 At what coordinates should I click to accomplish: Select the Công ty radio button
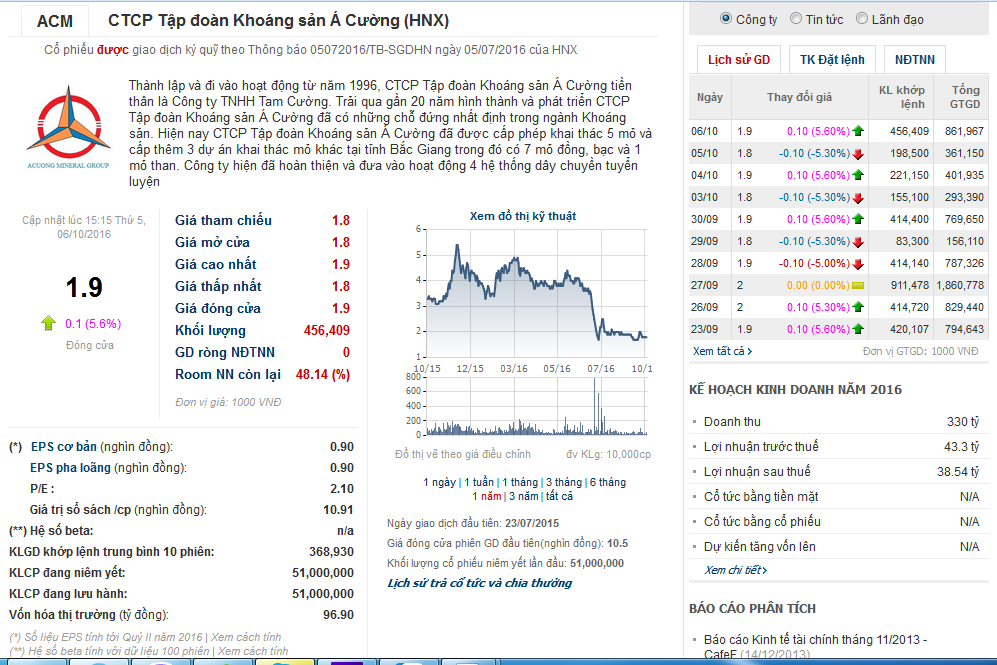tap(725, 18)
